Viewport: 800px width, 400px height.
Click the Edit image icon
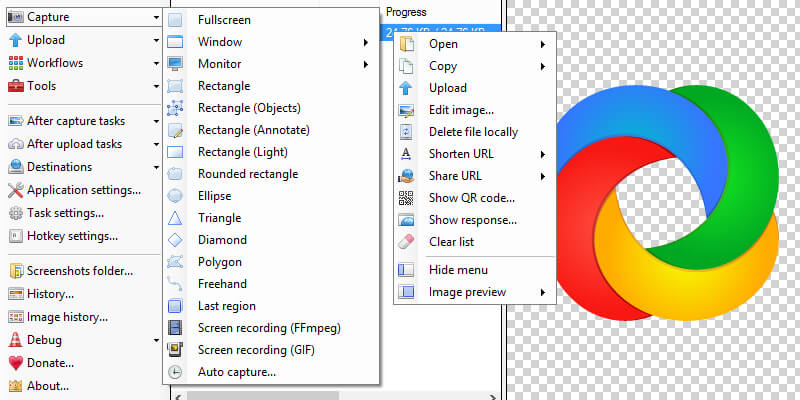pyautogui.click(x=406, y=110)
